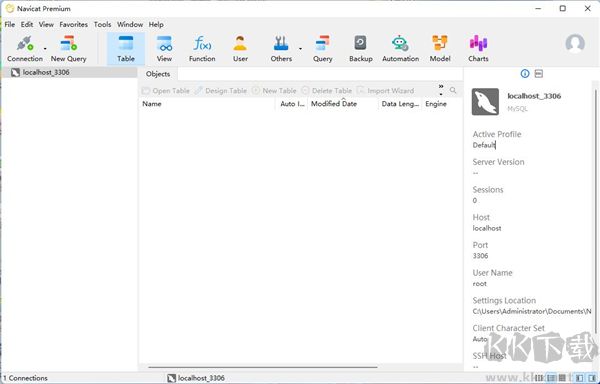Click the user avatar sign-in button
Image resolution: width=600 pixels, height=384 pixels.
[x=575, y=44]
